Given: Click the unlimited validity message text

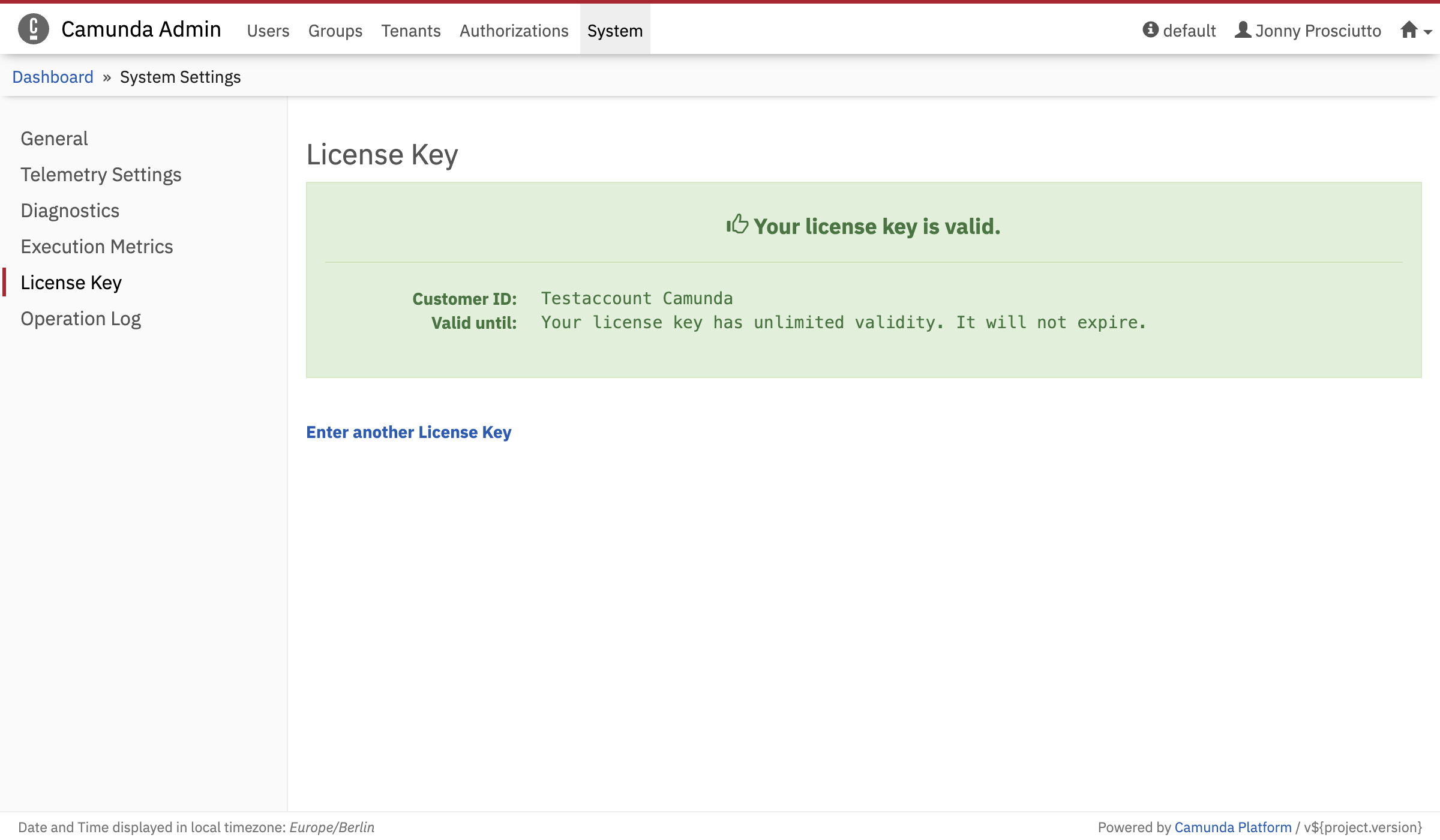Looking at the screenshot, I should click(x=844, y=322).
